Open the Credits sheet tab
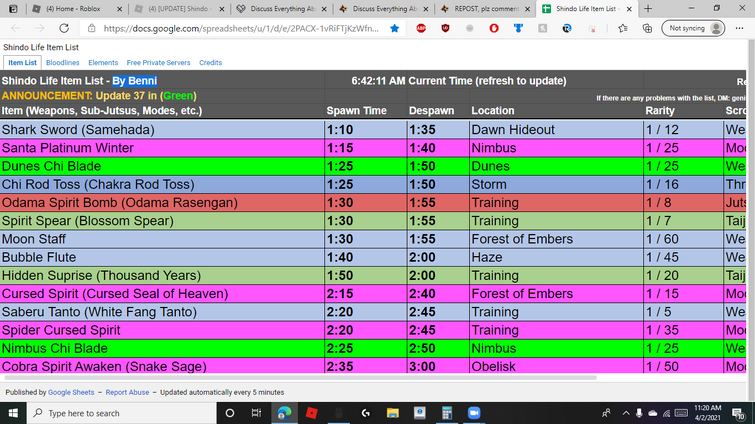 pos(210,63)
